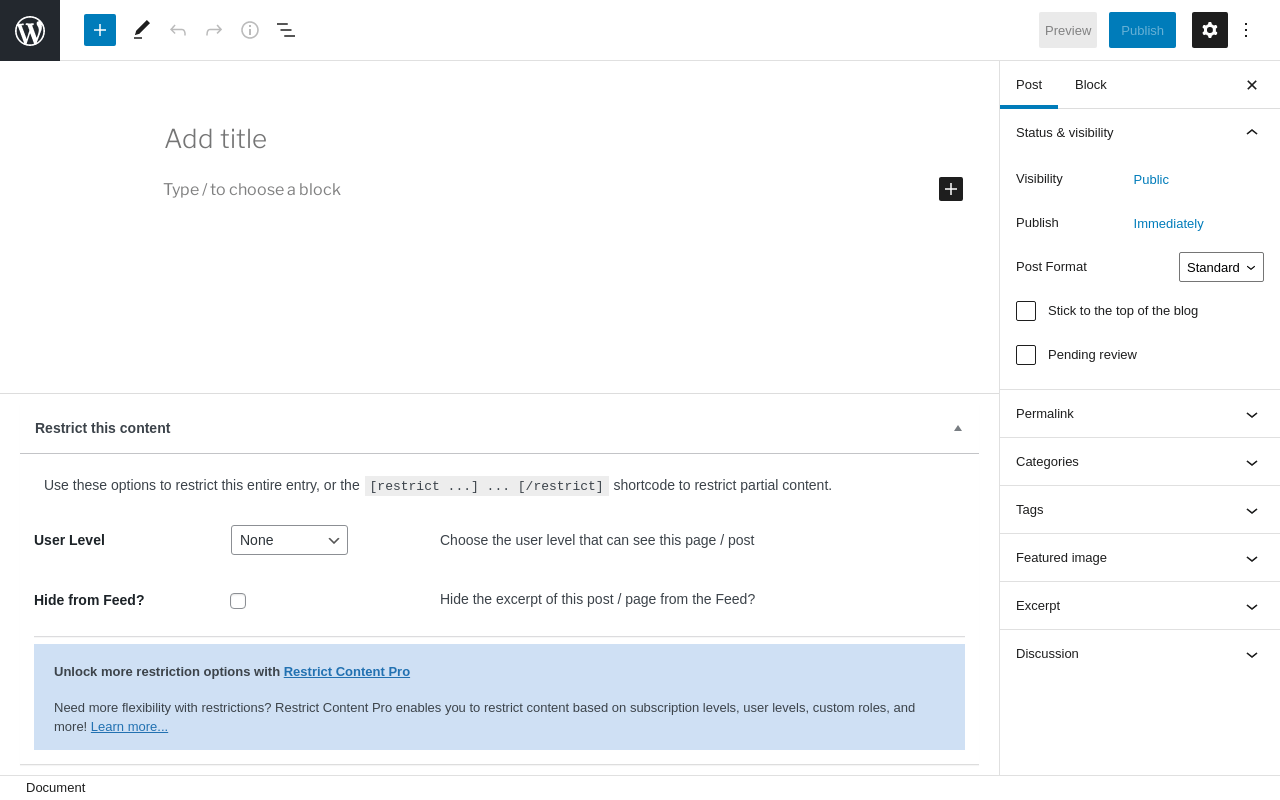Collapse the Restrict this content panel
This screenshot has width=1280, height=800.
pos(958,428)
